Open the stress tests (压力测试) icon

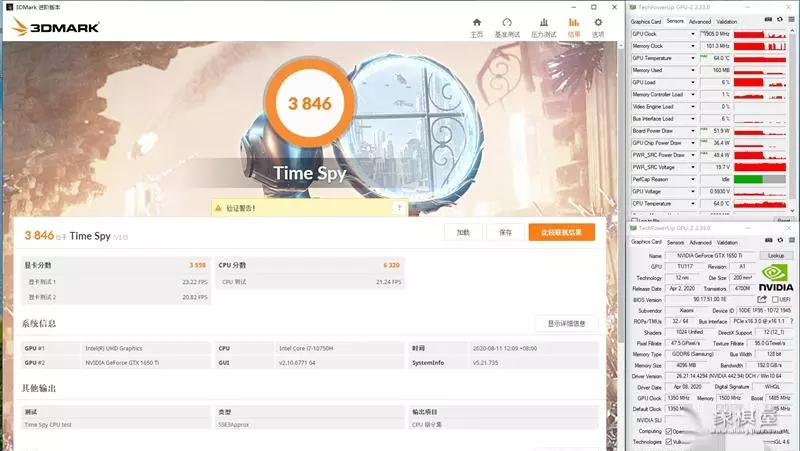click(x=543, y=26)
